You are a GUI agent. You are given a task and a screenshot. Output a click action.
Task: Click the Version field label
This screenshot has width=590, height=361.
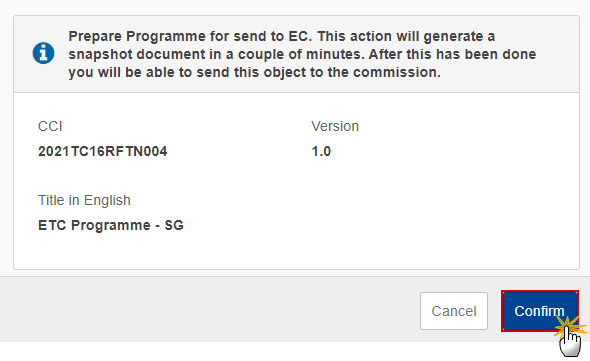point(335,126)
